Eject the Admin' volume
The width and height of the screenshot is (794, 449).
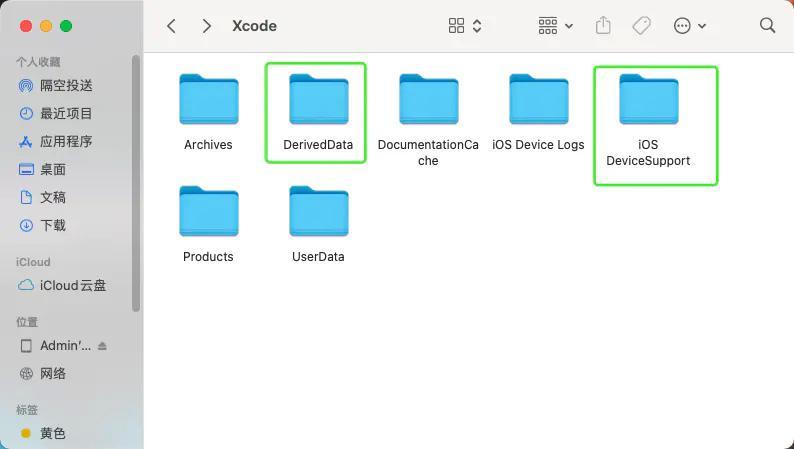tap(102, 346)
